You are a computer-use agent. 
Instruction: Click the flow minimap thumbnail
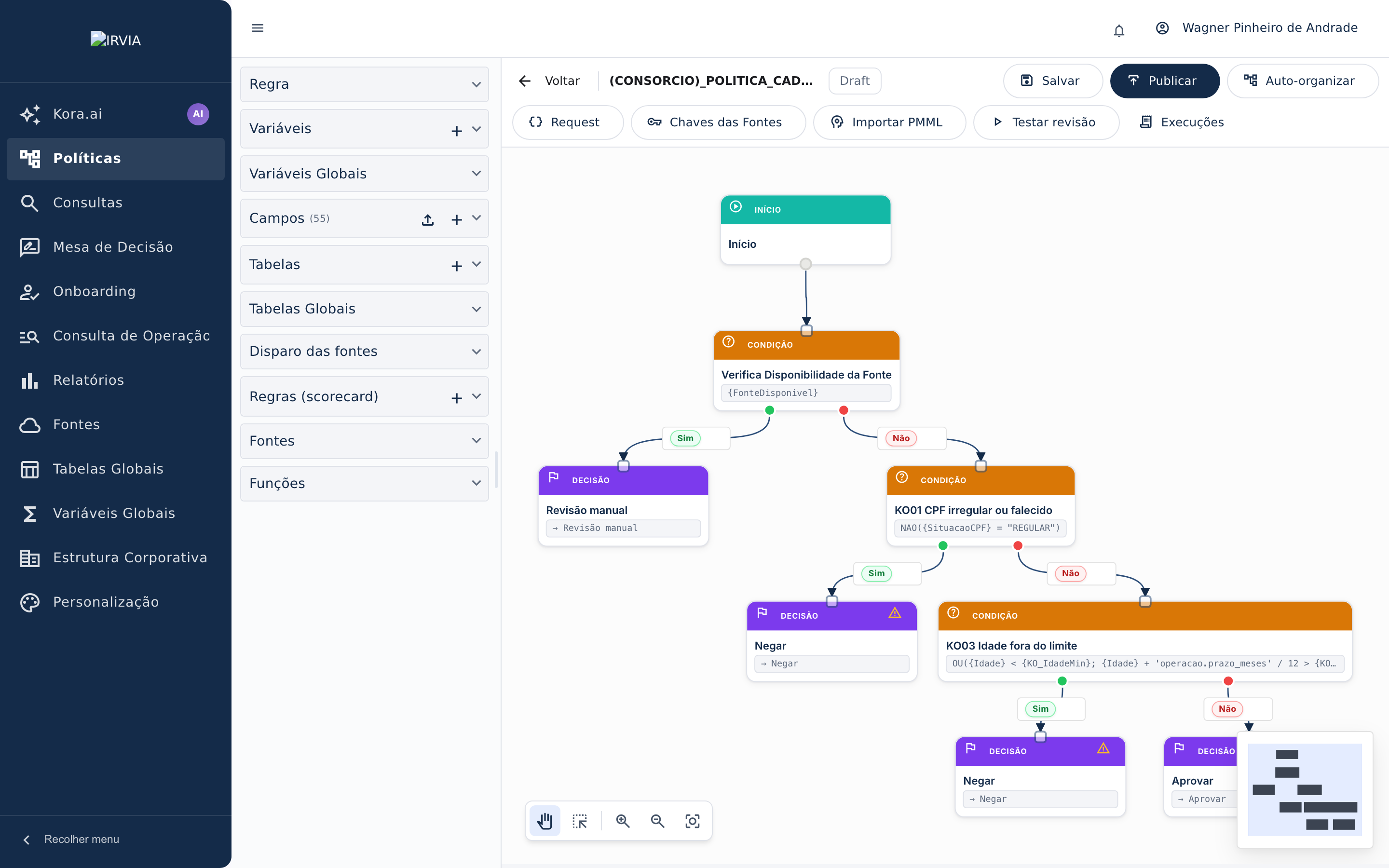click(x=1304, y=789)
